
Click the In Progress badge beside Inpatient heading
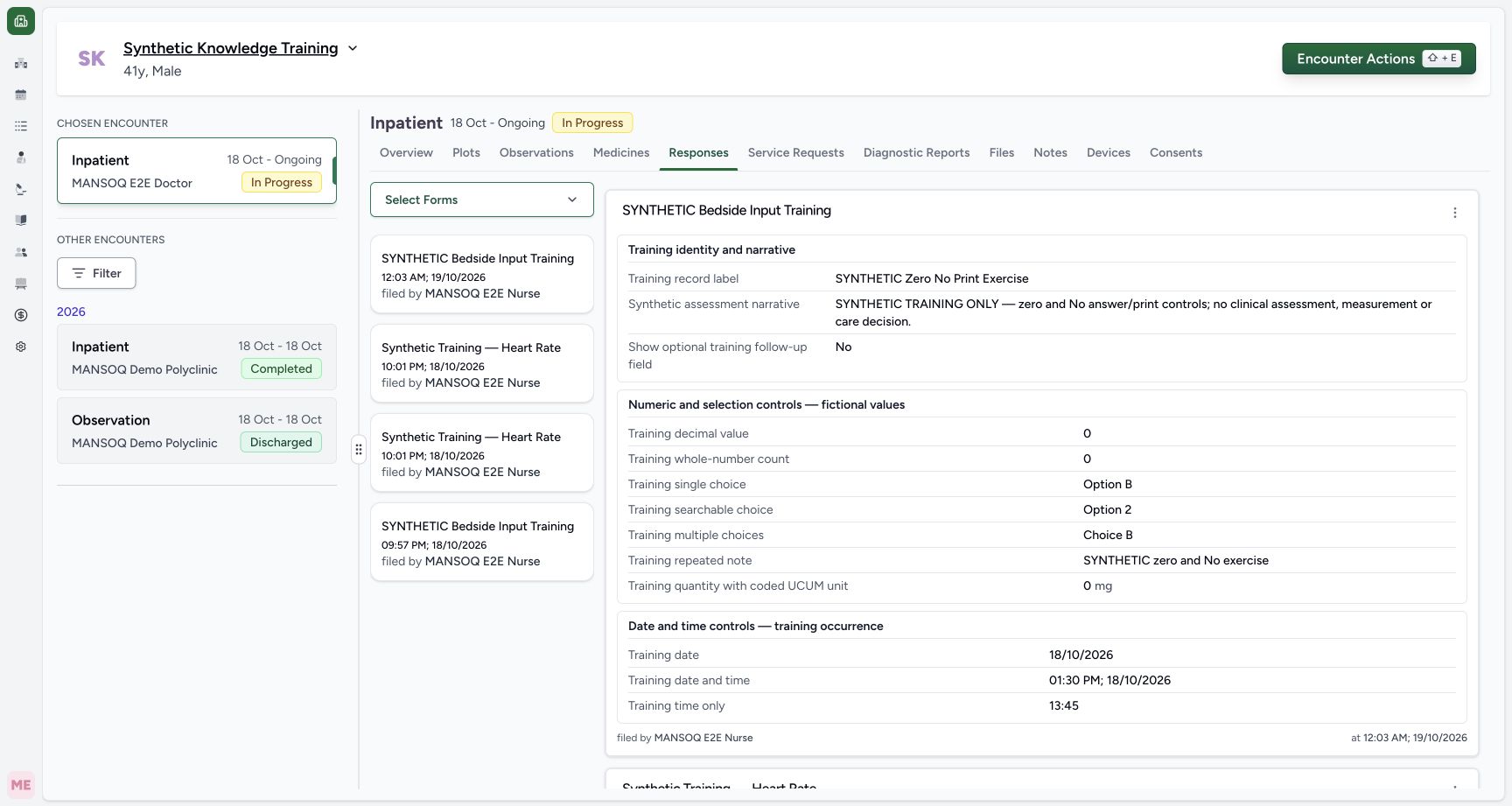tap(592, 123)
